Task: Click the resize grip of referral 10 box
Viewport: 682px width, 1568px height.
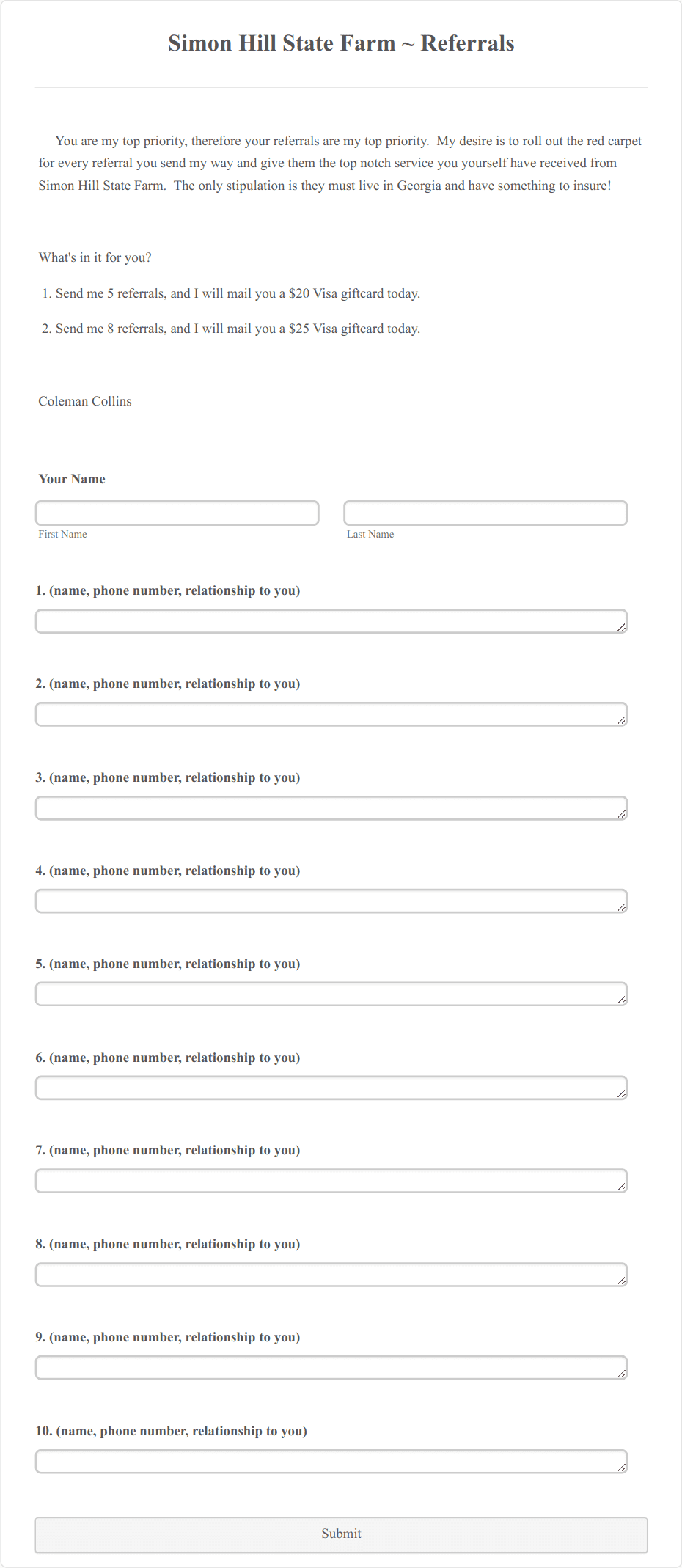Action: 623,1468
